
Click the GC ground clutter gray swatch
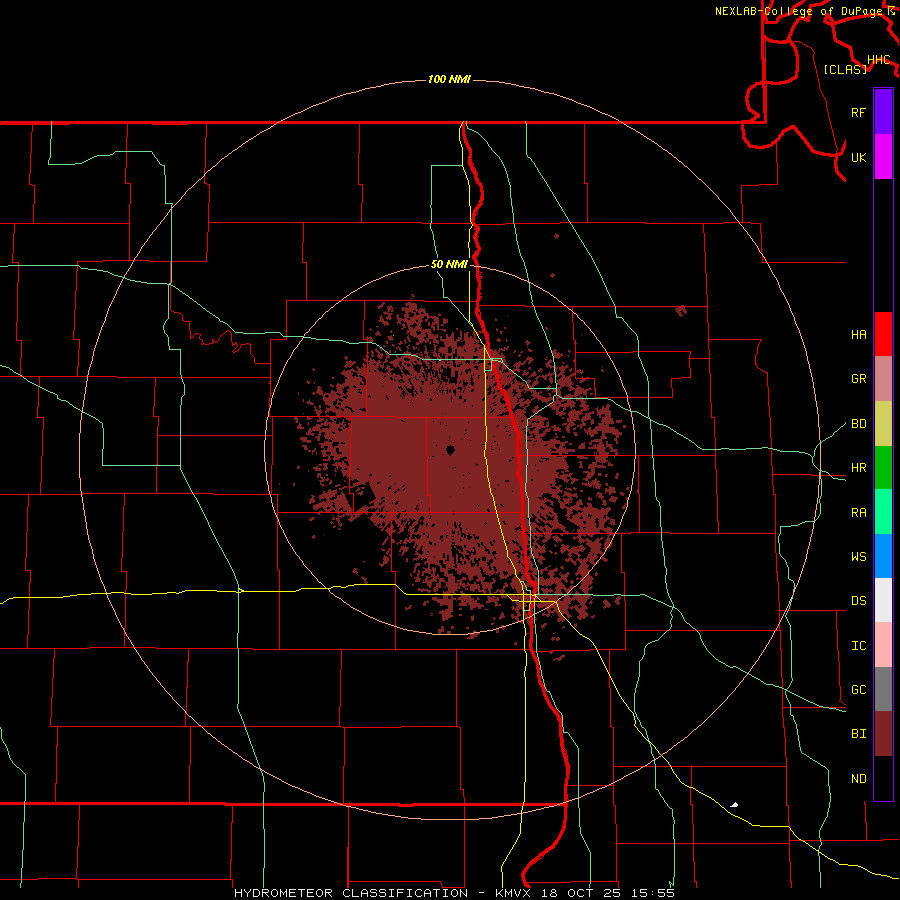(x=883, y=689)
